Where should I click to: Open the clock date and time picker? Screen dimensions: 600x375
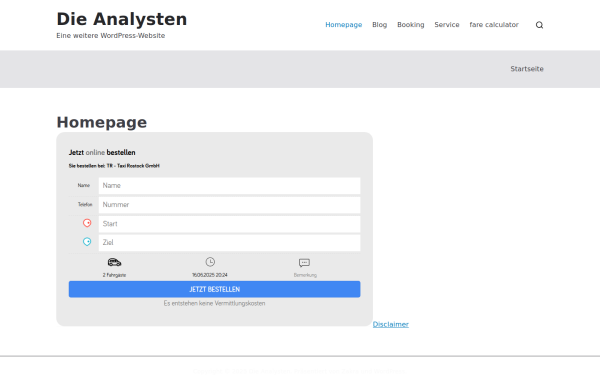(210, 262)
